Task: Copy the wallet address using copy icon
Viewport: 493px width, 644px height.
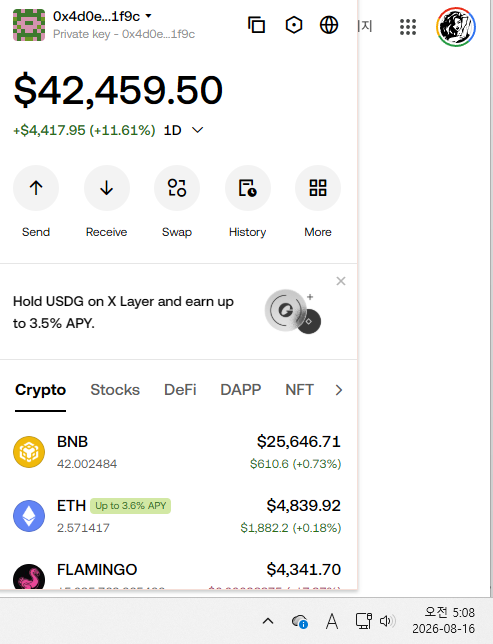Action: pos(256,25)
